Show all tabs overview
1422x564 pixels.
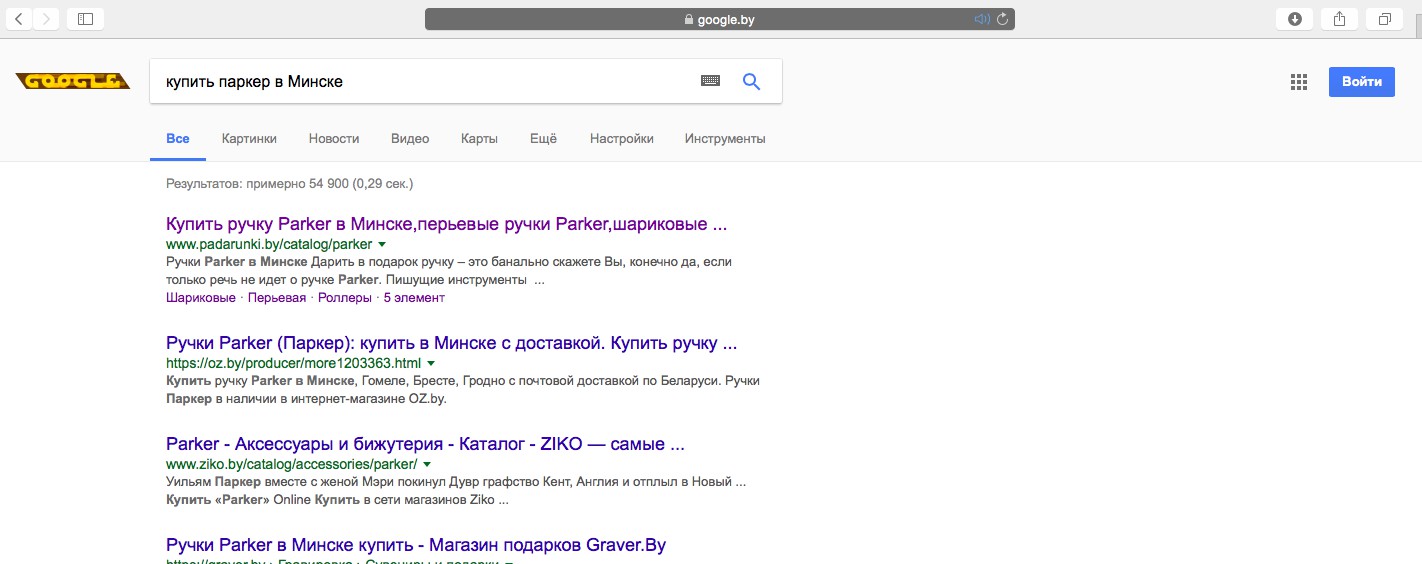pos(1385,18)
